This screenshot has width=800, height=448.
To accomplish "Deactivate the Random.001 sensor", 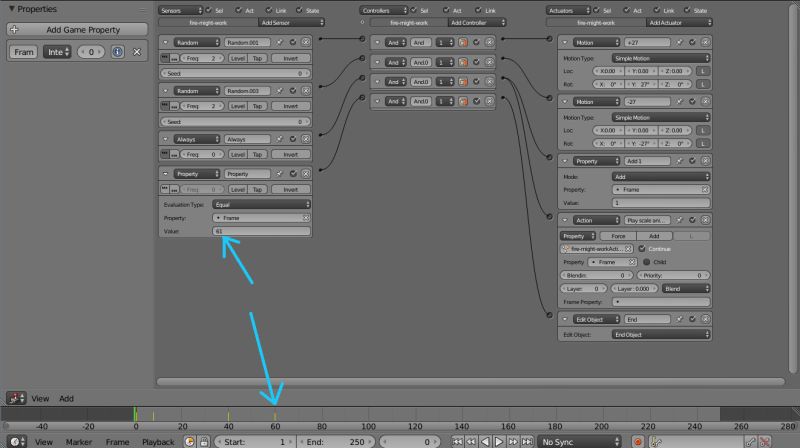I will 293,42.
